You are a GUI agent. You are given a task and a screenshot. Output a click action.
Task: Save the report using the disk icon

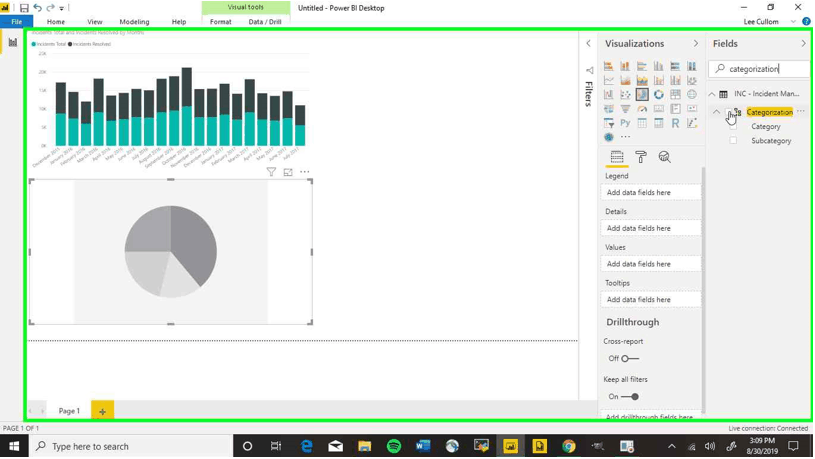(x=24, y=8)
